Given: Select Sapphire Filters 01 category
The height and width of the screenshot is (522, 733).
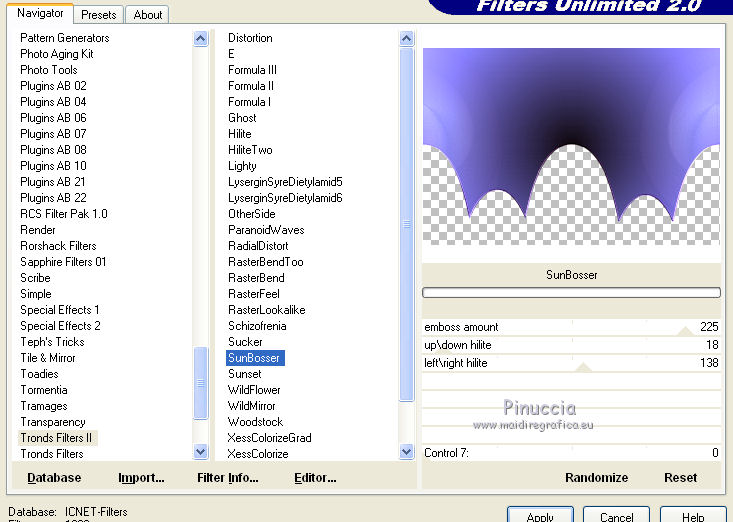Looking at the screenshot, I should click(63, 262).
